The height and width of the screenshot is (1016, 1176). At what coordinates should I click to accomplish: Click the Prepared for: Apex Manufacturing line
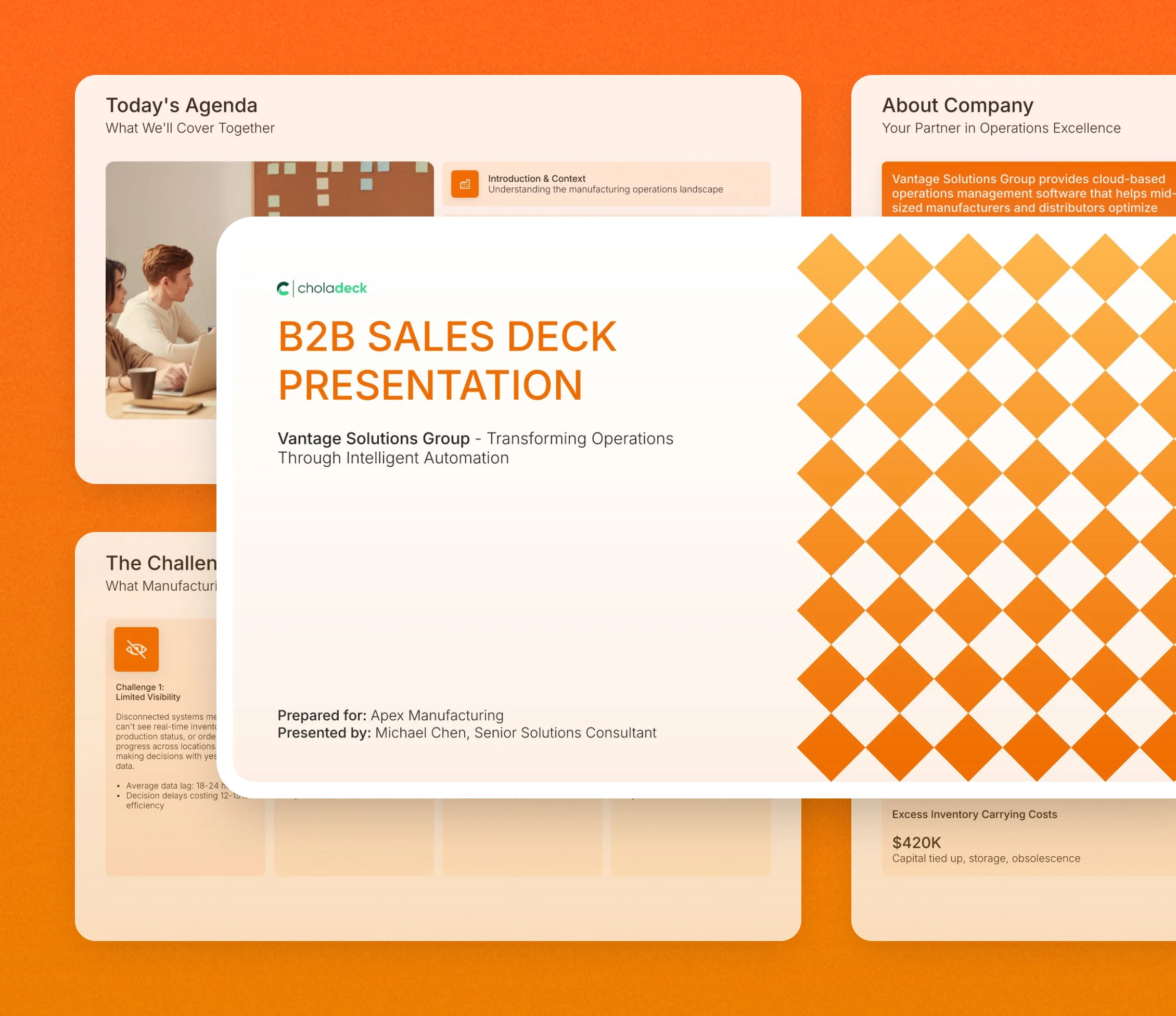pos(390,715)
